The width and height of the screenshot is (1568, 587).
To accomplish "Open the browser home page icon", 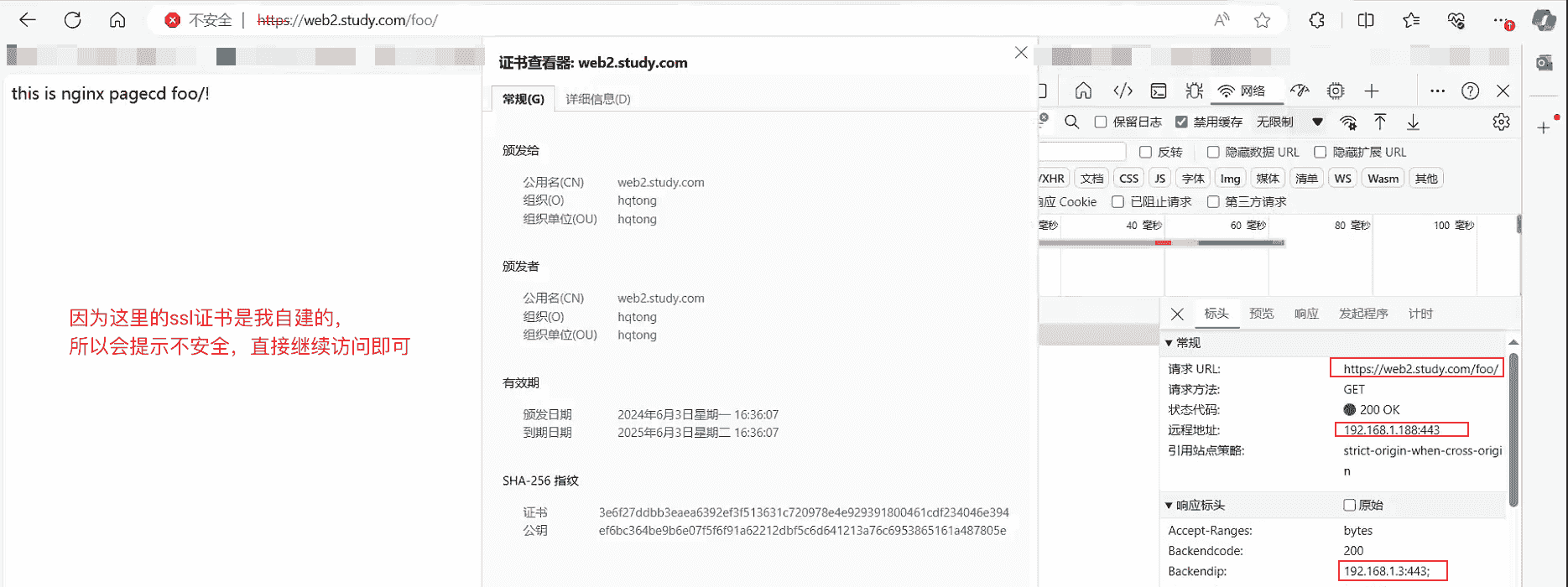I will (117, 20).
